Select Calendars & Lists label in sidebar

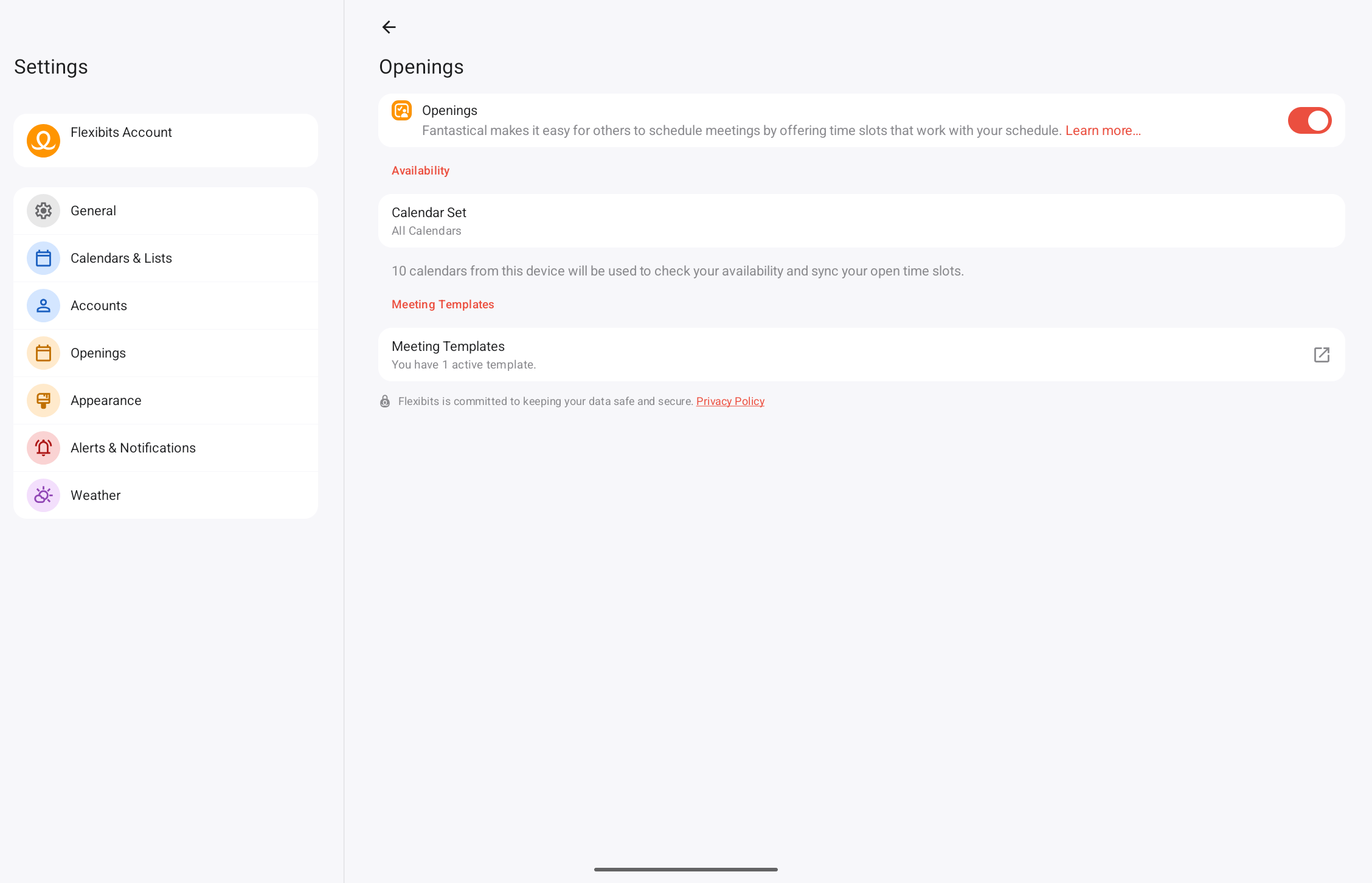[121, 258]
